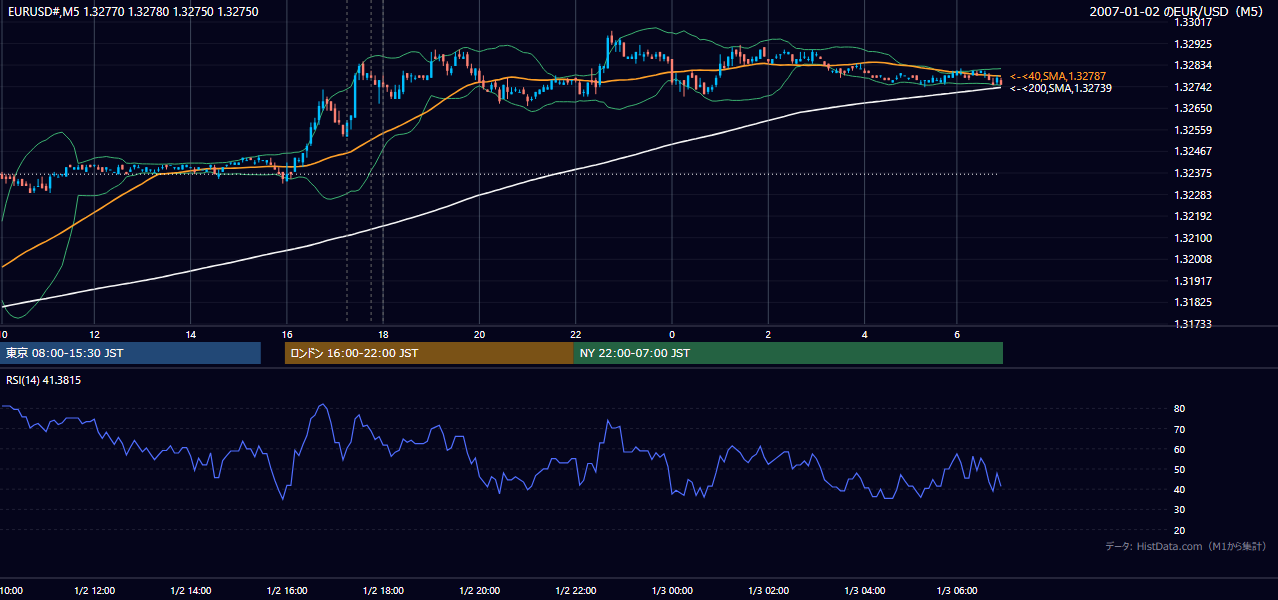Click price axis label 1.32925

click(x=1193, y=44)
